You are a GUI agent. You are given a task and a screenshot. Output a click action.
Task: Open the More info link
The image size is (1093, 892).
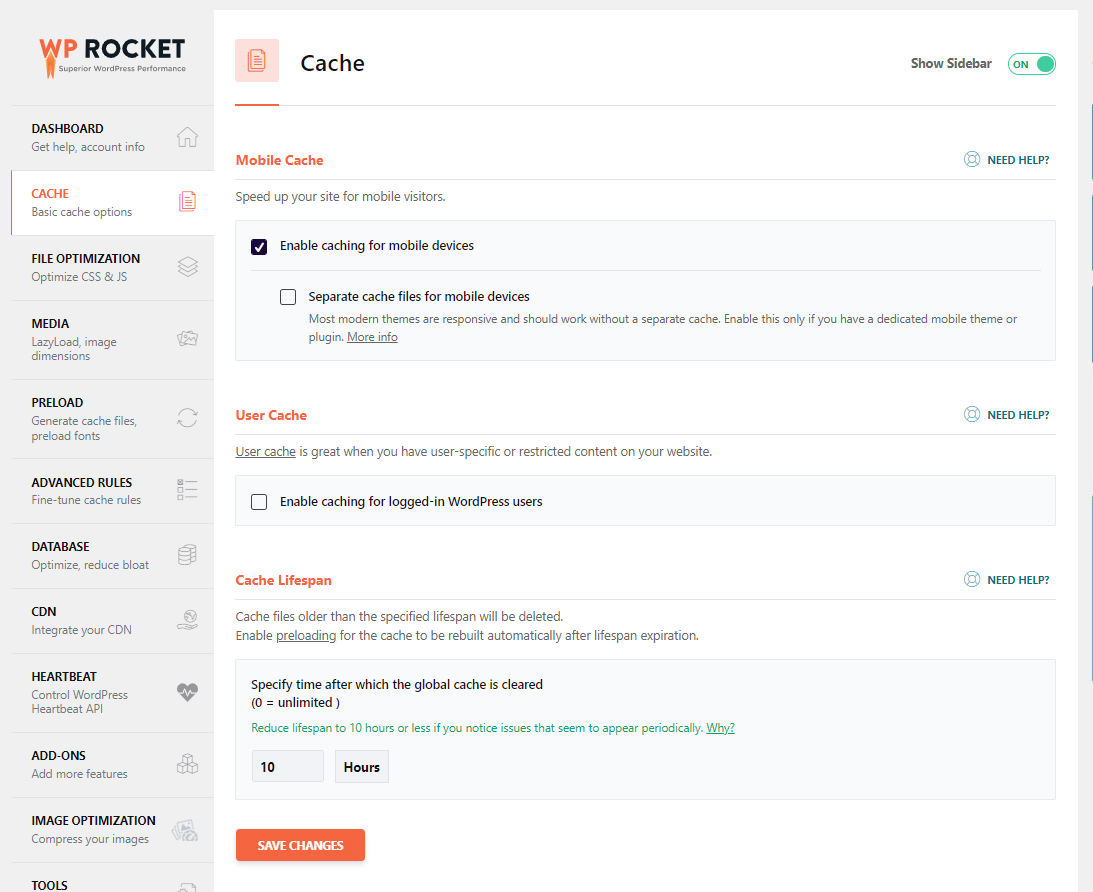(372, 338)
